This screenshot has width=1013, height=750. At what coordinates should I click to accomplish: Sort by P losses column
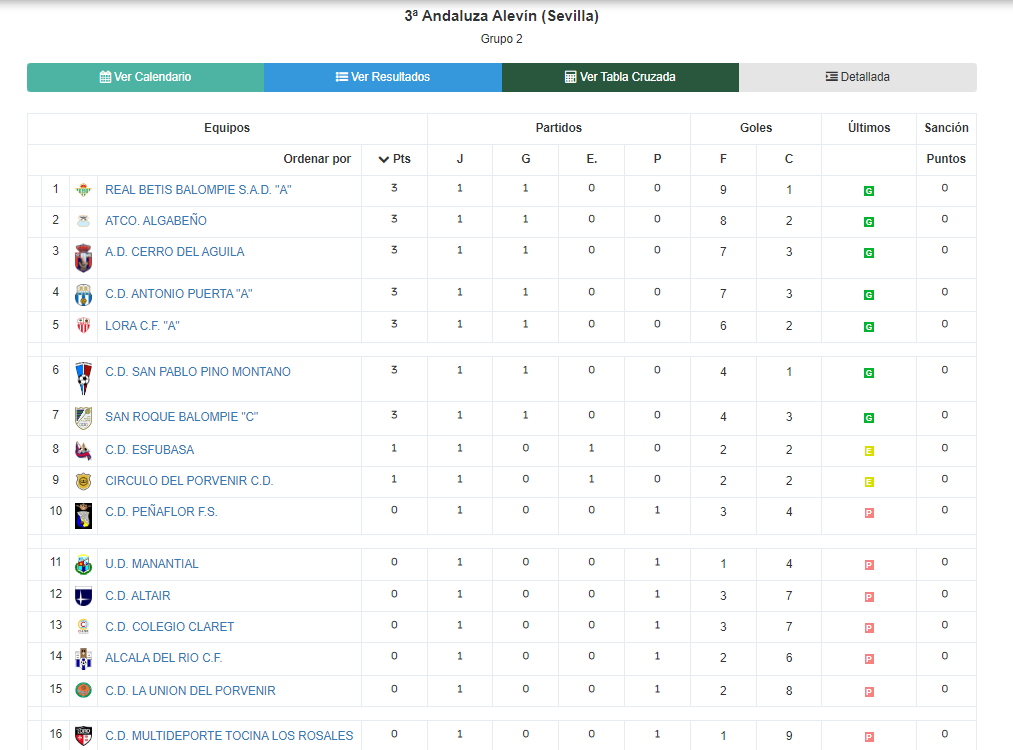(x=657, y=159)
